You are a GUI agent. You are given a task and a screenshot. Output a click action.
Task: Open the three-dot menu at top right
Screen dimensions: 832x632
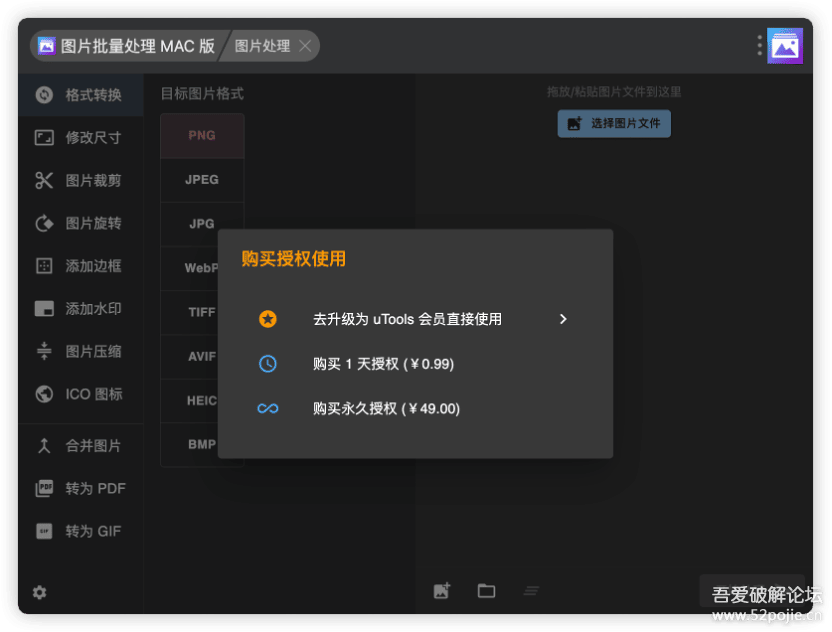[x=759, y=46]
